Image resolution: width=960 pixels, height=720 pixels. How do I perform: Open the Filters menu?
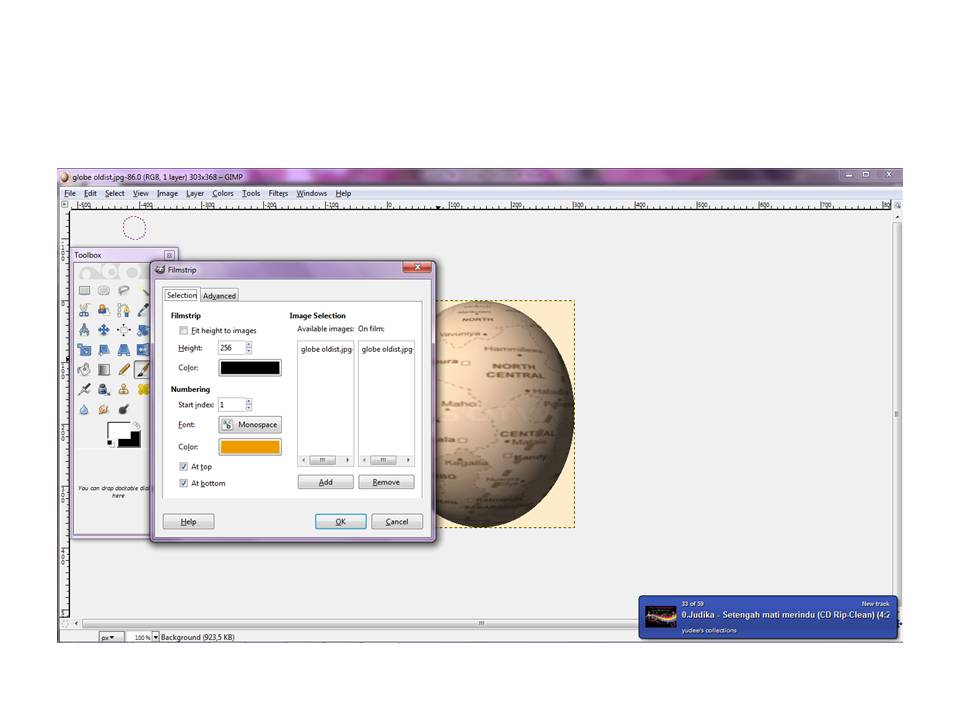(278, 193)
